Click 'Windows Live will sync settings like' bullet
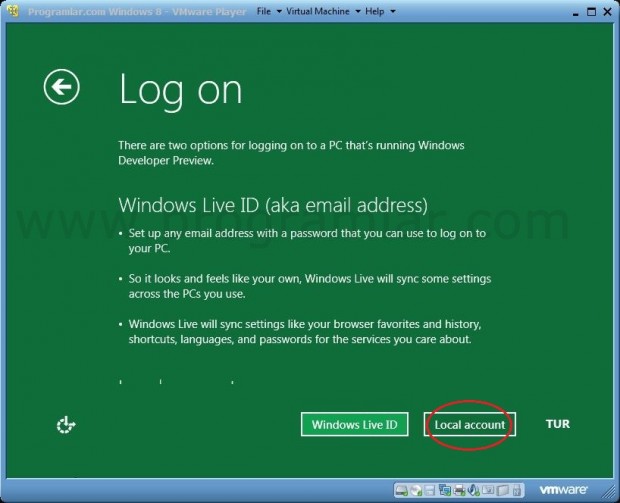The width and height of the screenshot is (620, 503). 304,332
